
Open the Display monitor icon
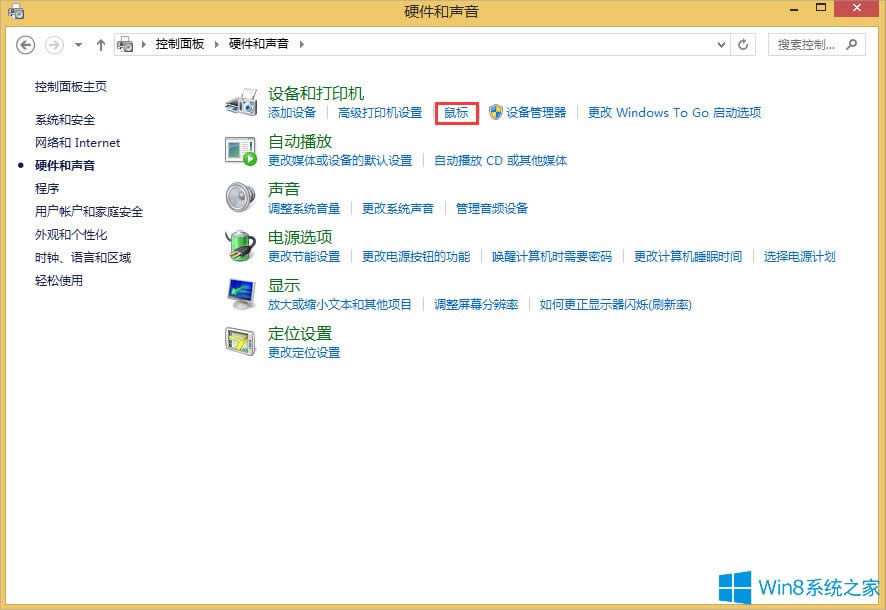241,293
